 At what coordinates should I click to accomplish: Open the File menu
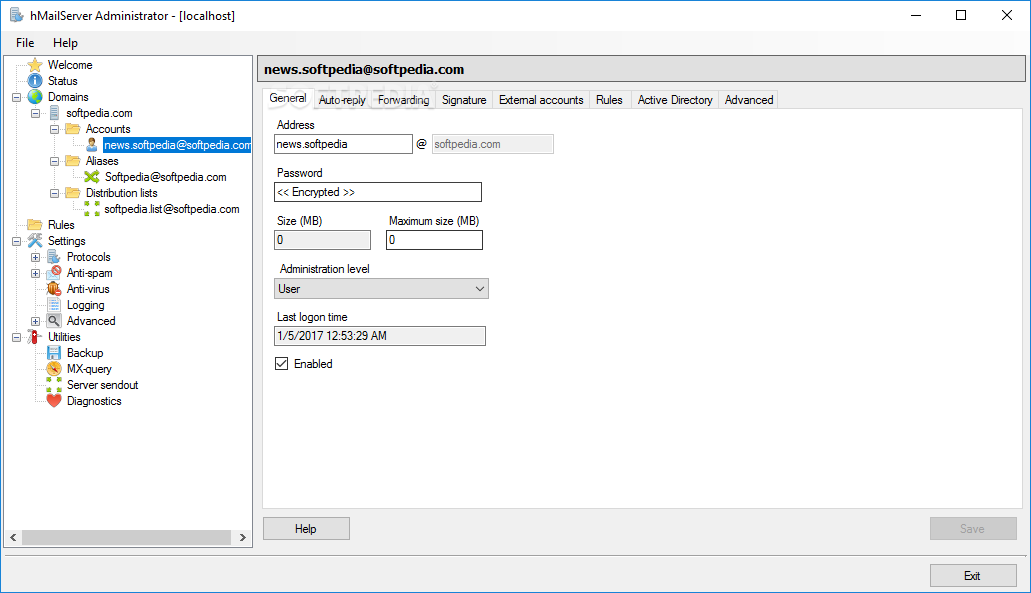[25, 43]
